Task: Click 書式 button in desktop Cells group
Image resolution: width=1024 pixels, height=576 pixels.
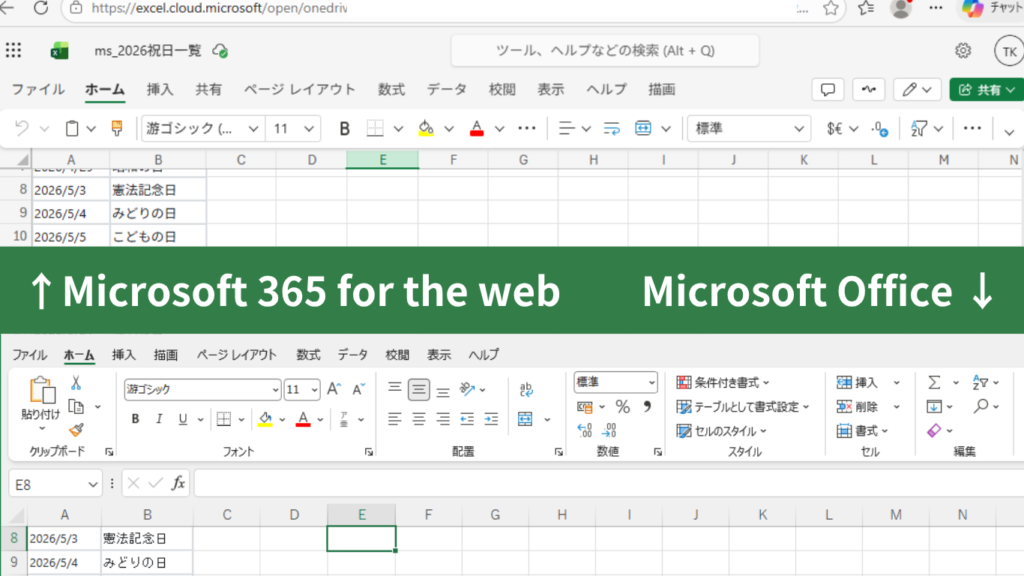Action: pyautogui.click(x=863, y=431)
